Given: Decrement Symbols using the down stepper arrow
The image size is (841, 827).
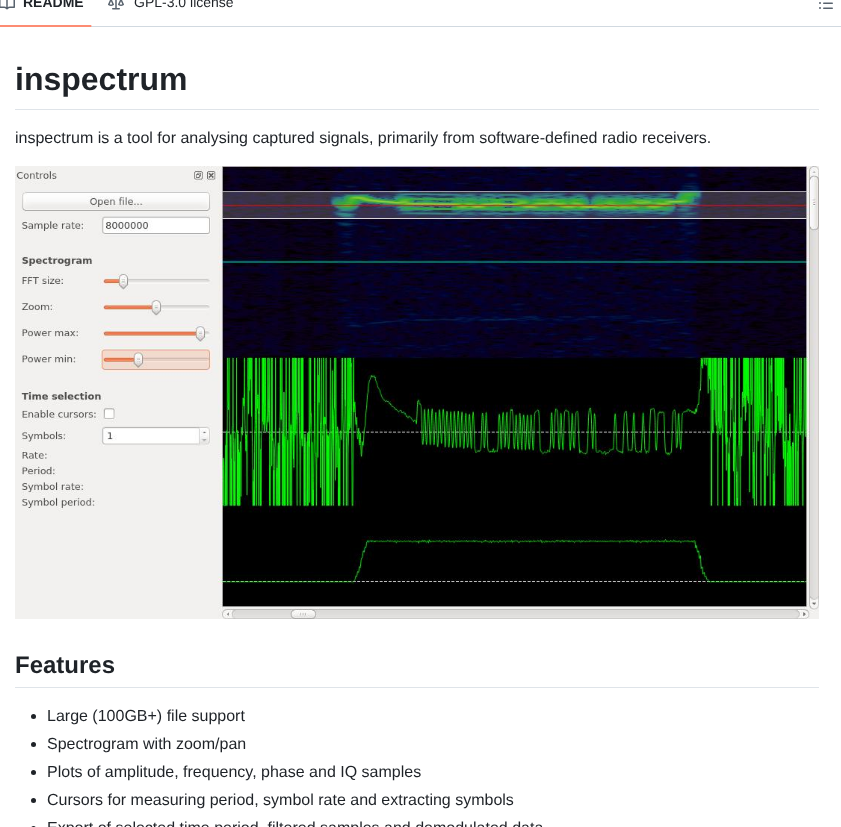Looking at the screenshot, I should [x=202, y=439].
